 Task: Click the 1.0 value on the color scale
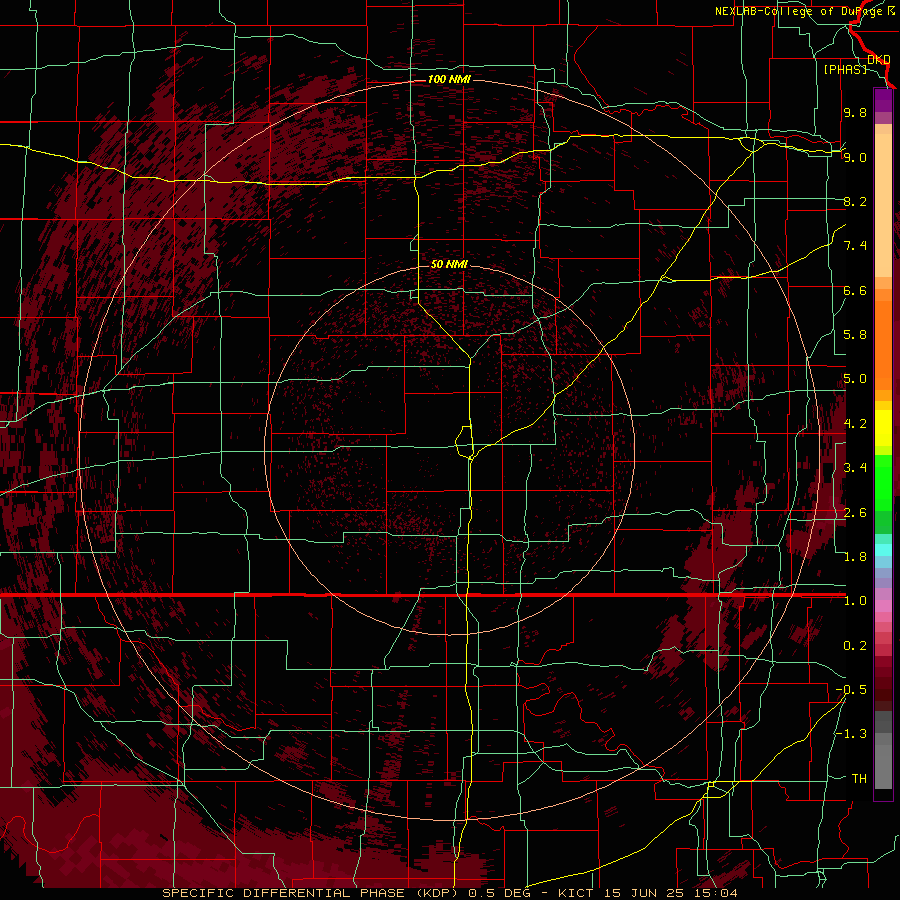855,601
